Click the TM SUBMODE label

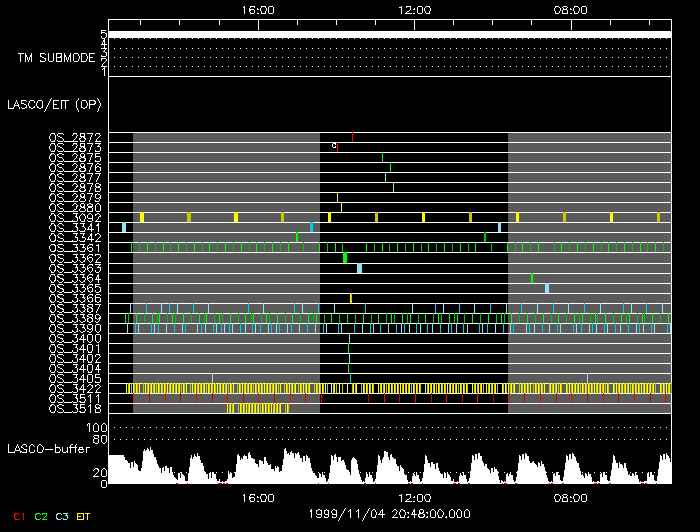[x=55, y=58]
